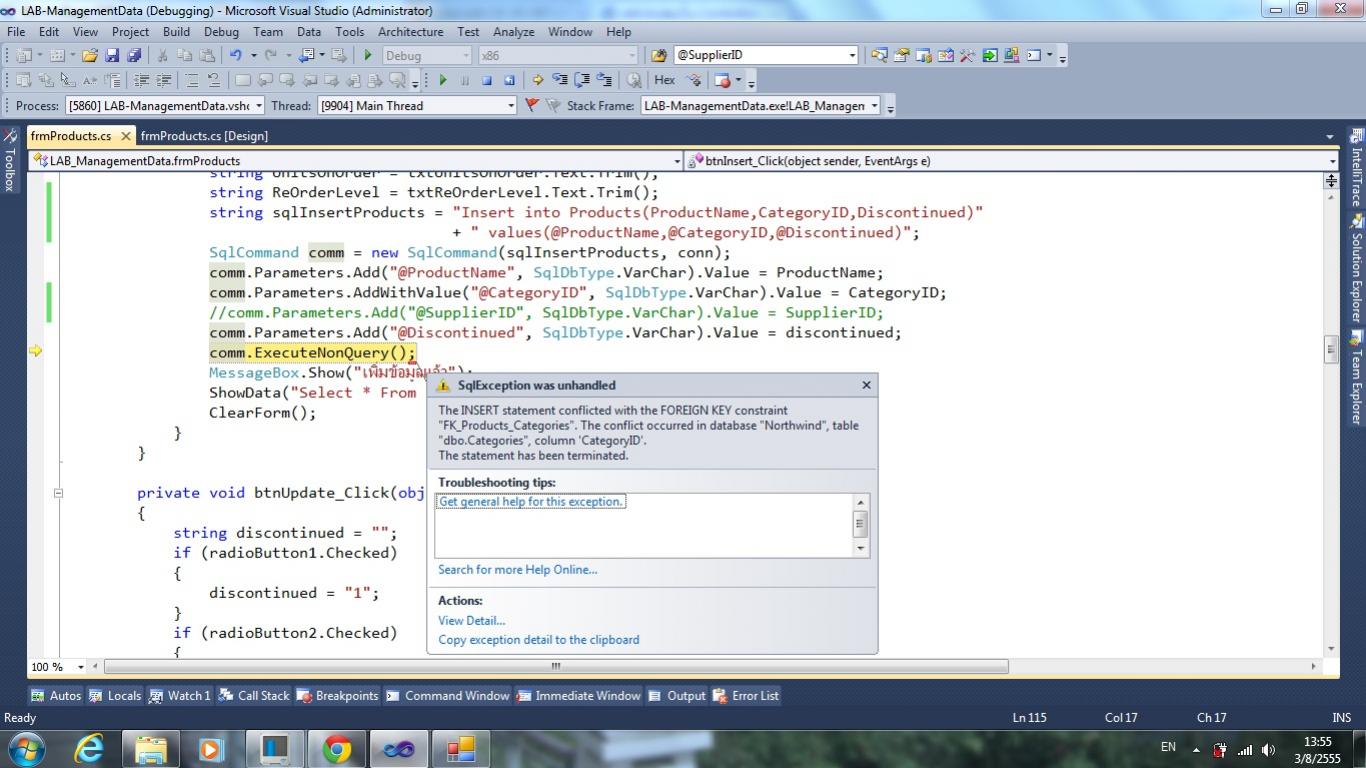Click the green Start Debugging arrow in the standard toolbar
The height and width of the screenshot is (768, 1366).
point(368,56)
